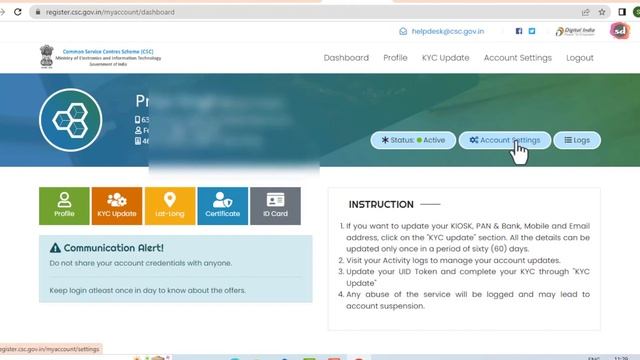The height and width of the screenshot is (360, 640).
Task: Open the browser side panel icon
Action: click(x=622, y=12)
